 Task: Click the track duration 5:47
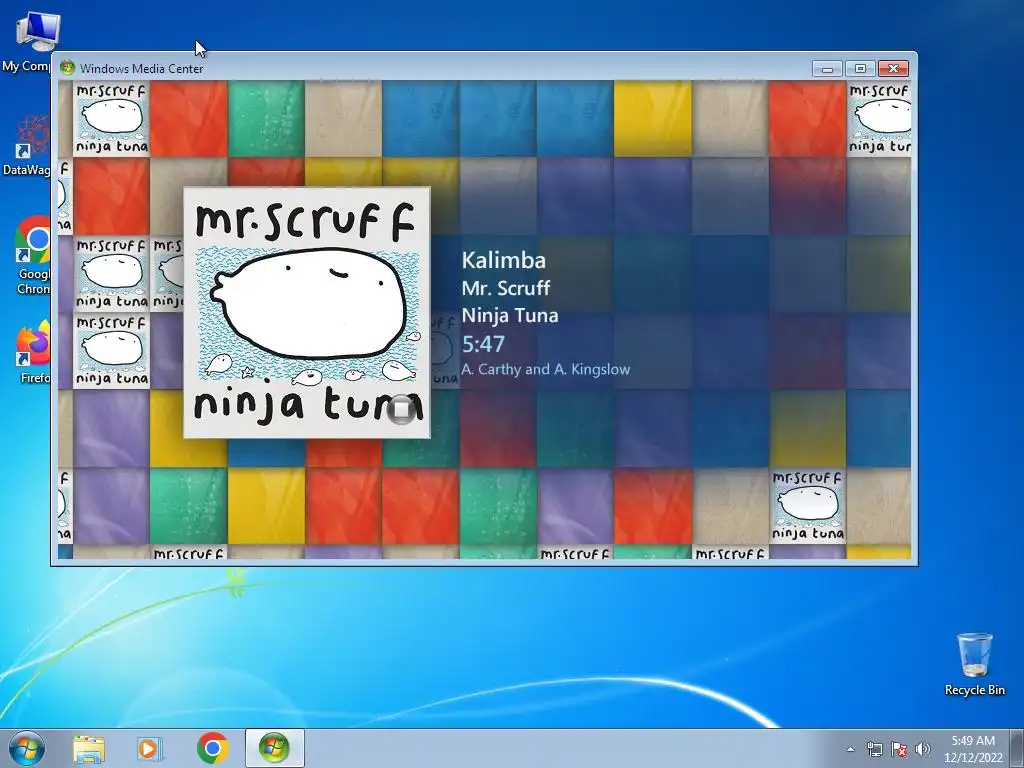[483, 344]
